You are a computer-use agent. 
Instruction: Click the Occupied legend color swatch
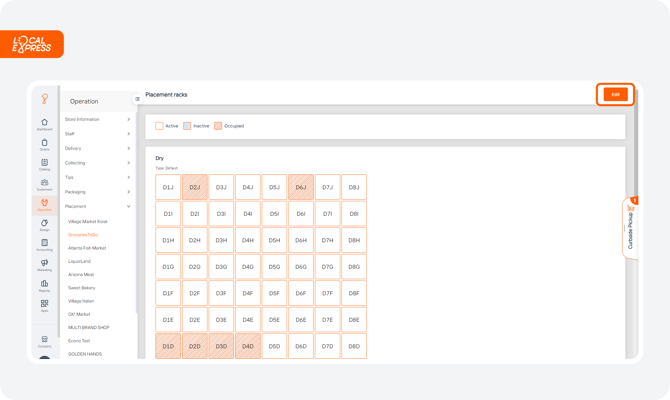[x=217, y=126]
